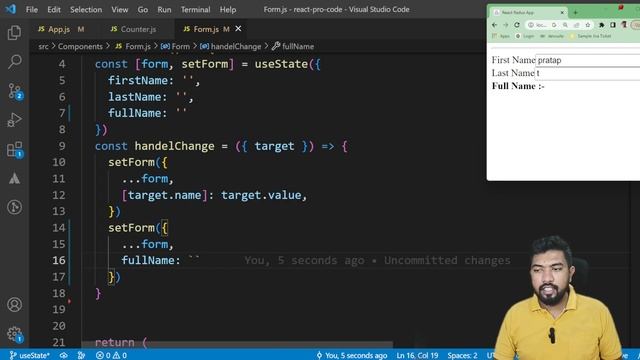Open the View menu
Image resolution: width=640 pixels, height=360 pixels.
[120, 9]
